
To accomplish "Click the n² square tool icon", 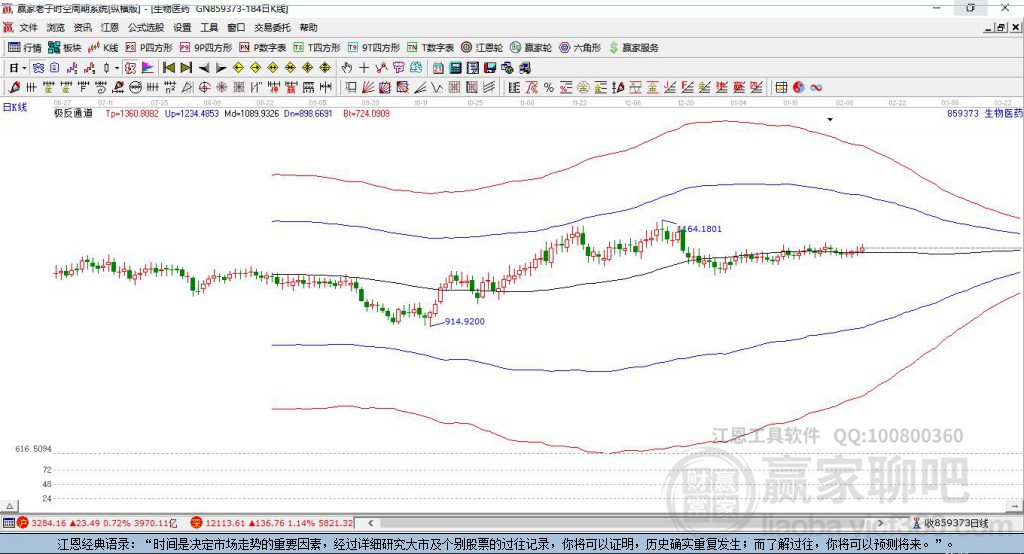I will point(170,88).
